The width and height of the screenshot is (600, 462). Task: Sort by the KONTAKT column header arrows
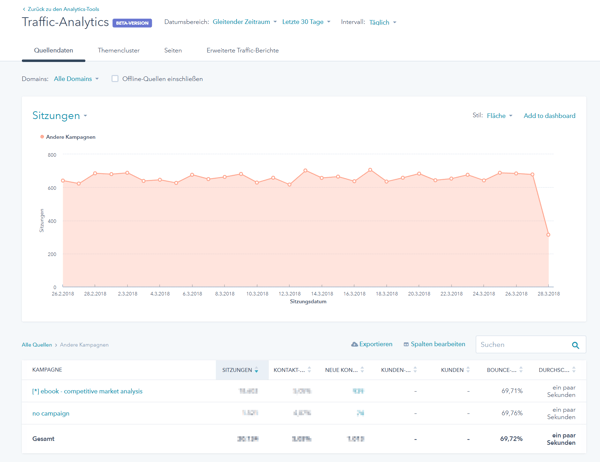pos(309,370)
